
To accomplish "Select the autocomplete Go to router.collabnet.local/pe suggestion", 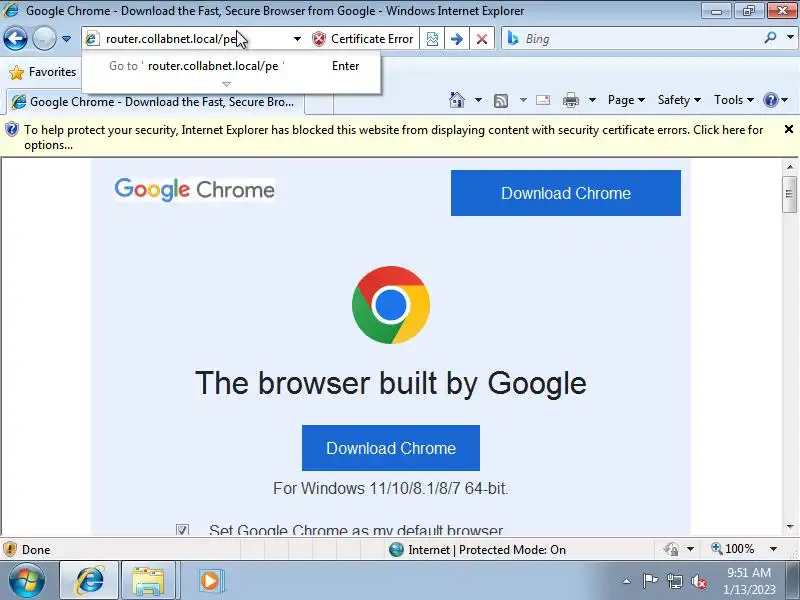I will (231, 66).
